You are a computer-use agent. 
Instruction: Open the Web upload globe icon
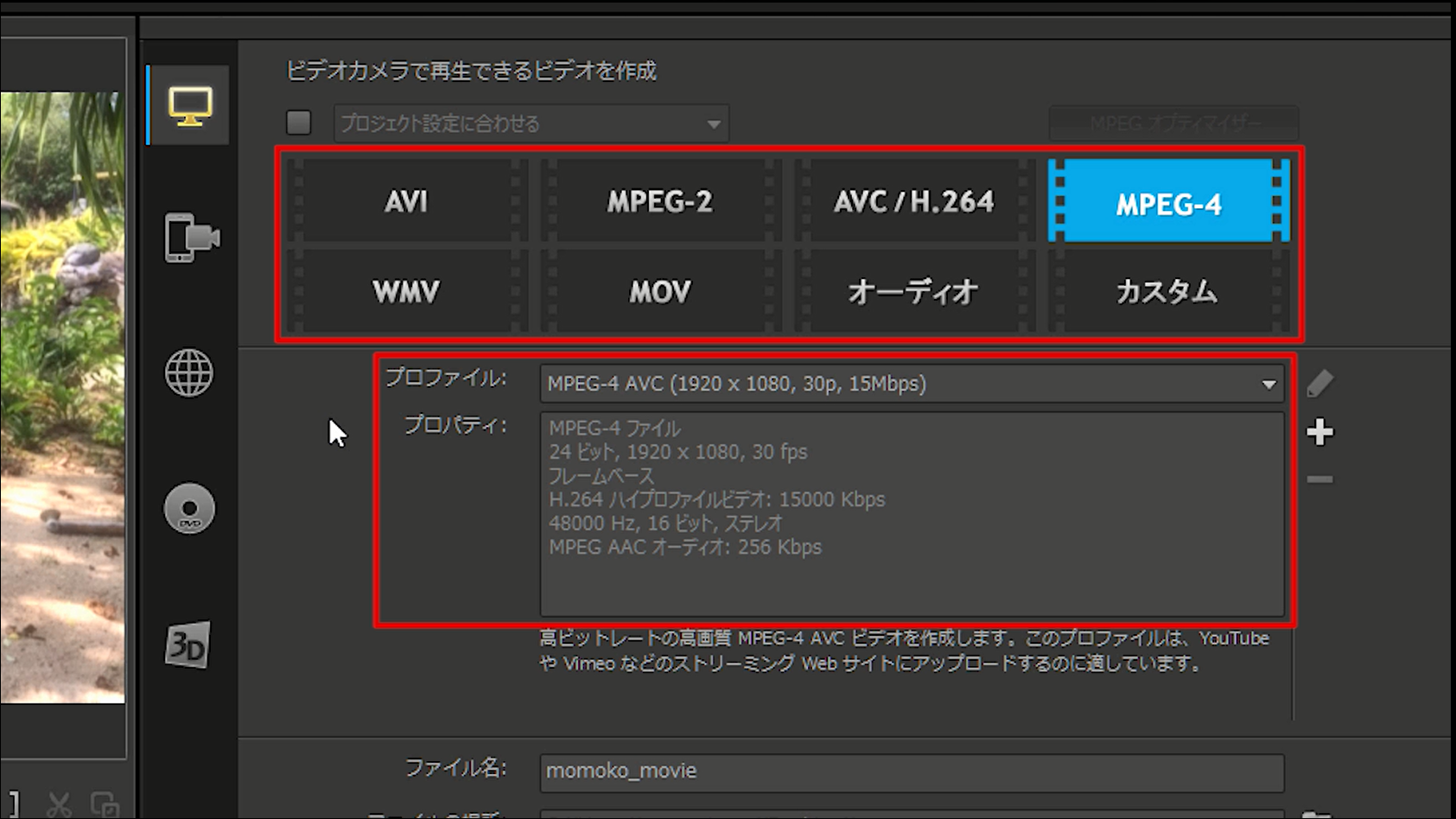[189, 373]
